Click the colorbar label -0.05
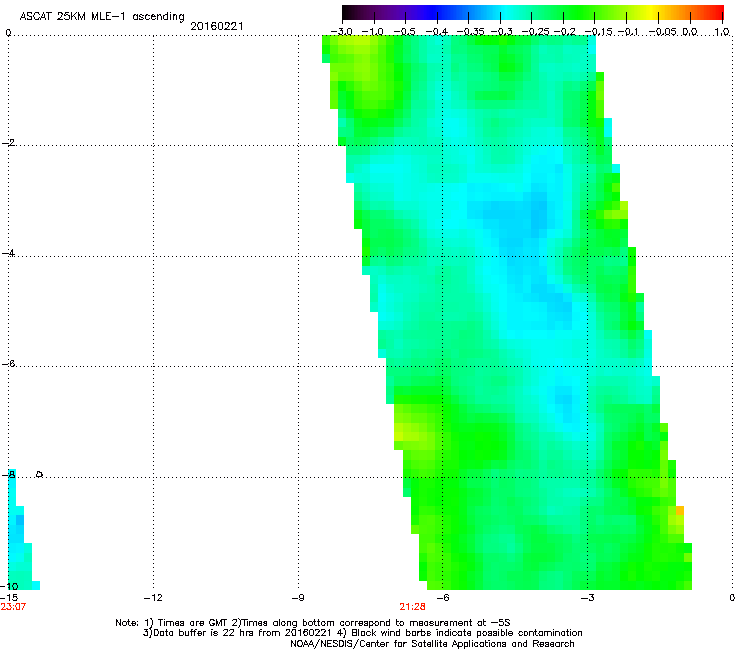Viewport: 740px width, 650px height. [663, 32]
